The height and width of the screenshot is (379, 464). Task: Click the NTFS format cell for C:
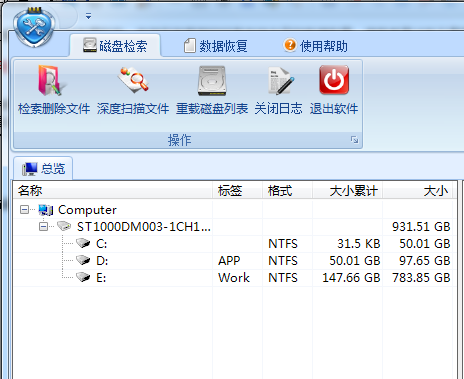click(x=283, y=244)
